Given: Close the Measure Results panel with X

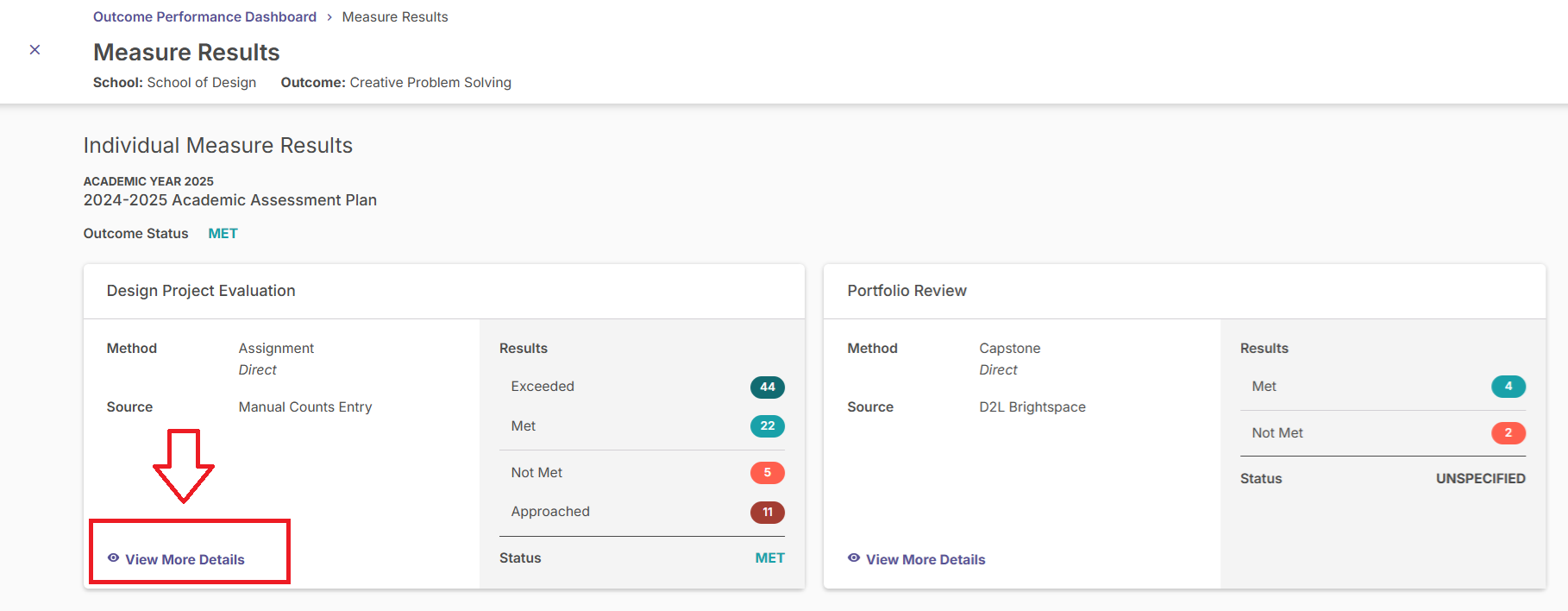Looking at the screenshot, I should click(34, 50).
